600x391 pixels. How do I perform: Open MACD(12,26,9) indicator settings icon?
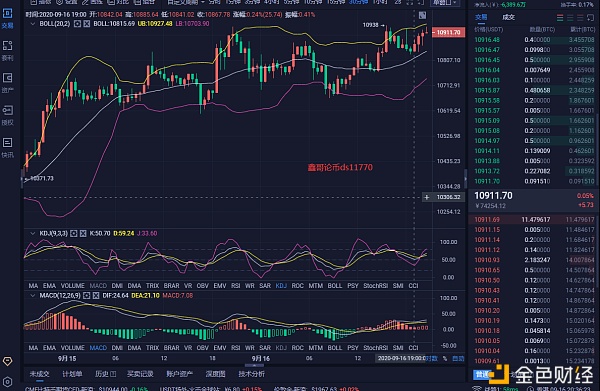86,296
